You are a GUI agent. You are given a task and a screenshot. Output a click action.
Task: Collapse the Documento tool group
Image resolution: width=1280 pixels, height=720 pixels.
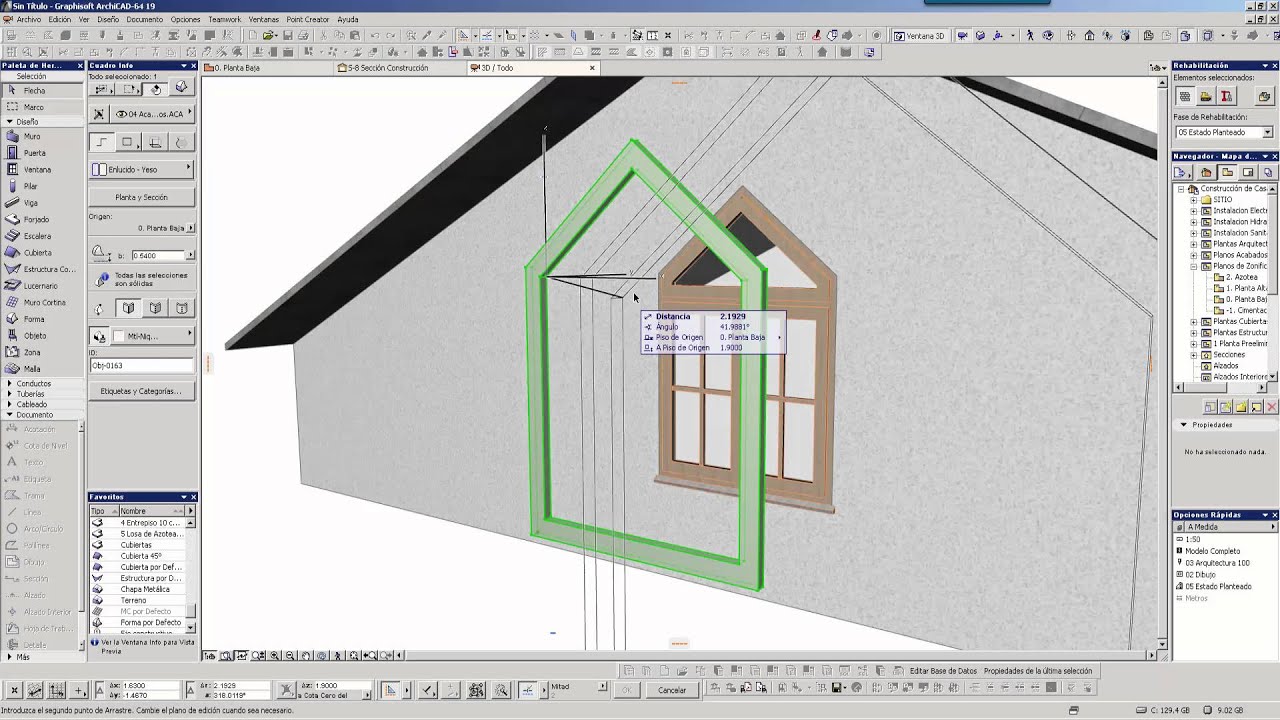9,415
